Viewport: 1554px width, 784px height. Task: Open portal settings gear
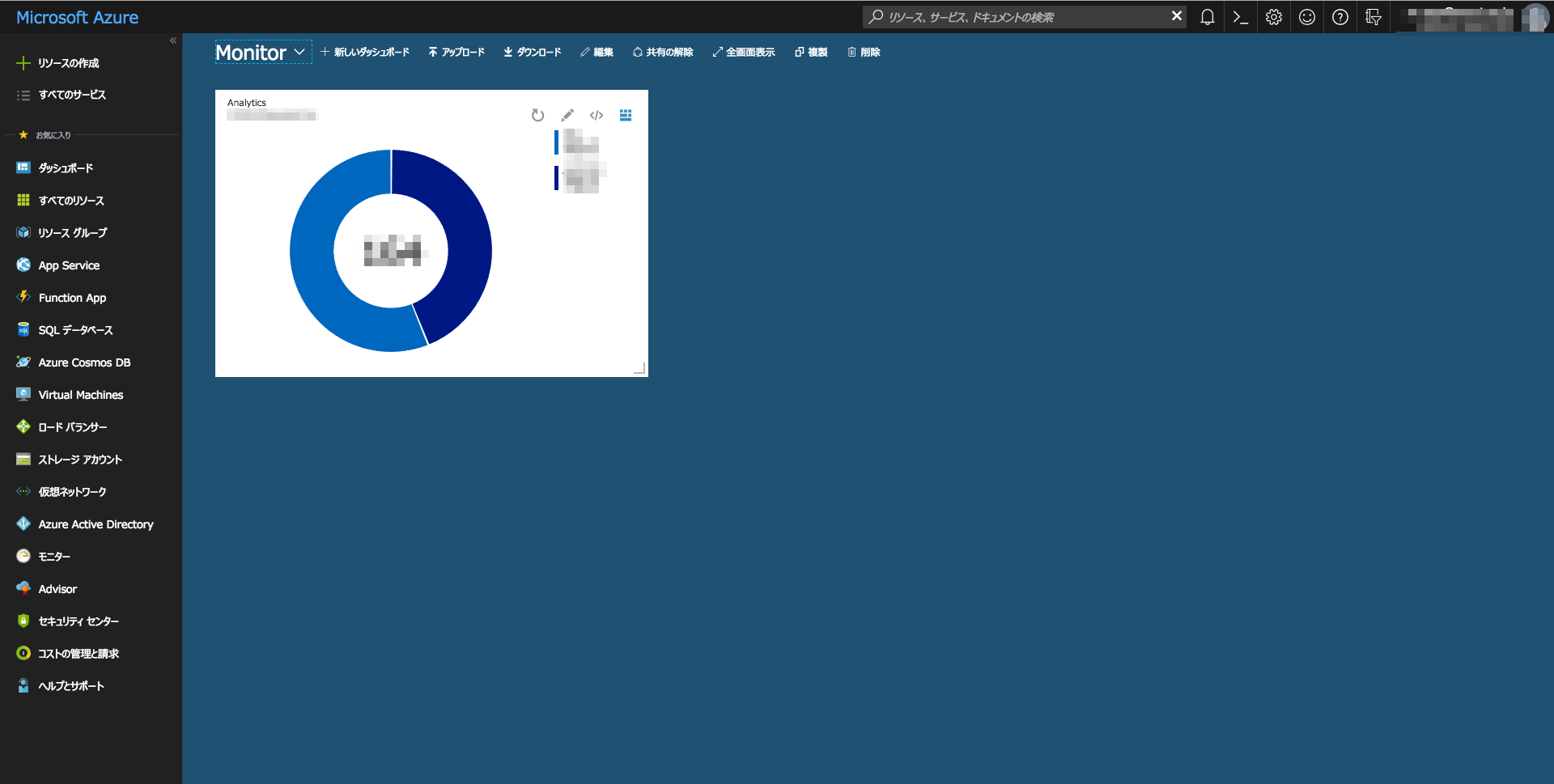[x=1274, y=17]
